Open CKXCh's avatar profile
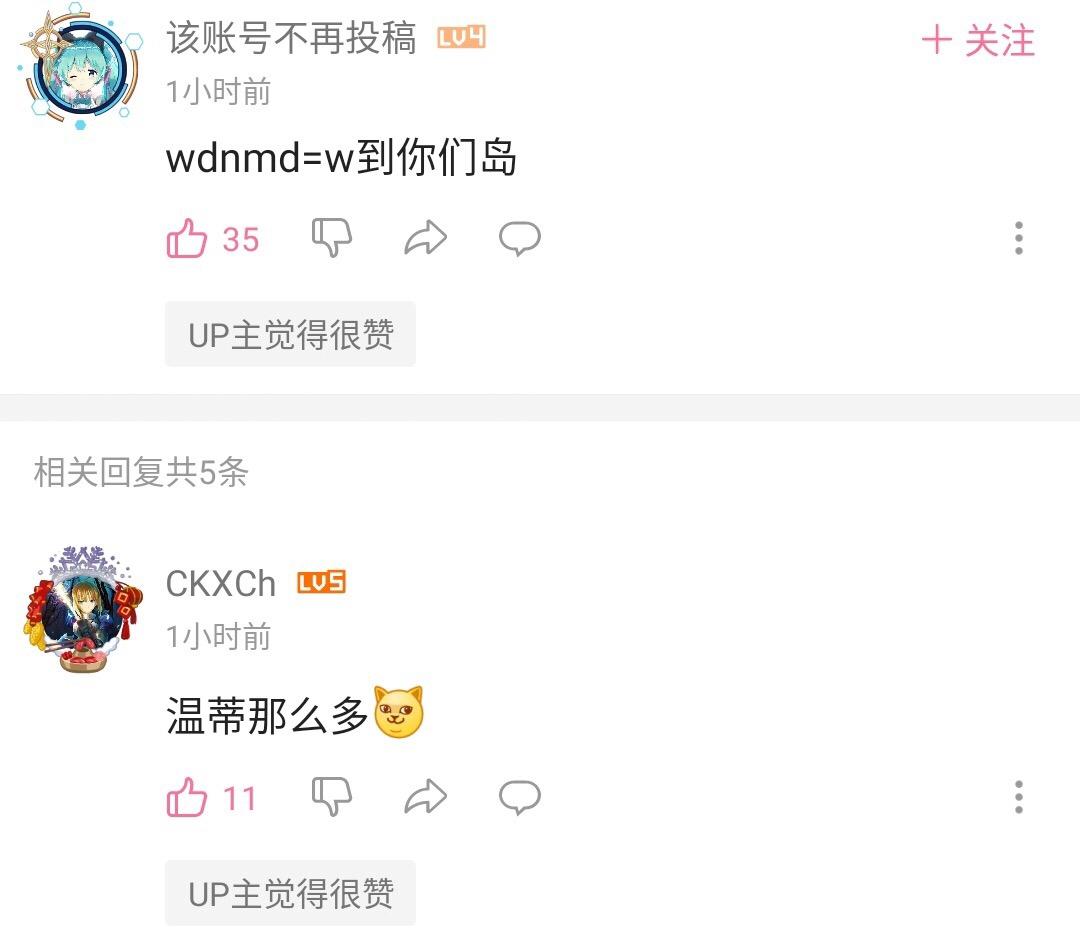Image resolution: width=1080 pixels, height=951 pixels. pyautogui.click(x=83, y=610)
